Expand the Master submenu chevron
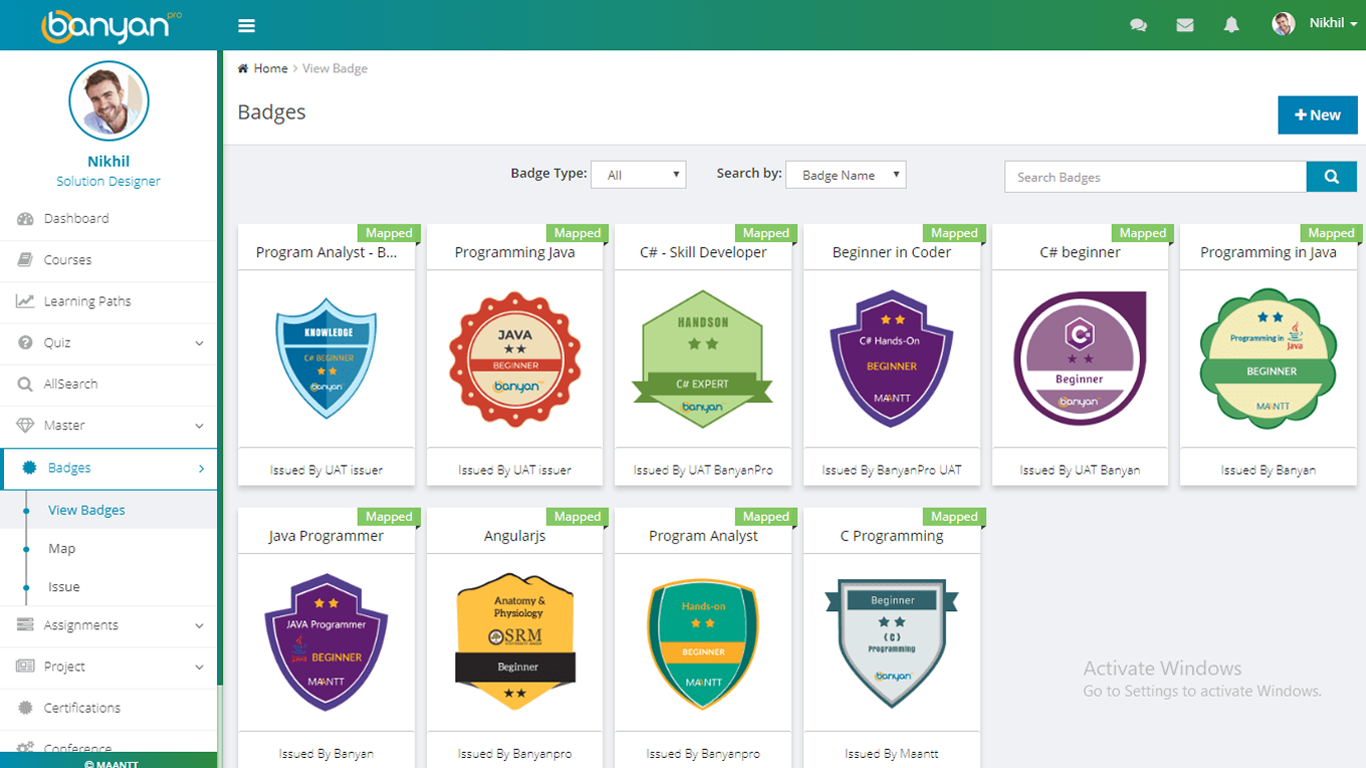This screenshot has height=768, width=1366. click(x=199, y=426)
